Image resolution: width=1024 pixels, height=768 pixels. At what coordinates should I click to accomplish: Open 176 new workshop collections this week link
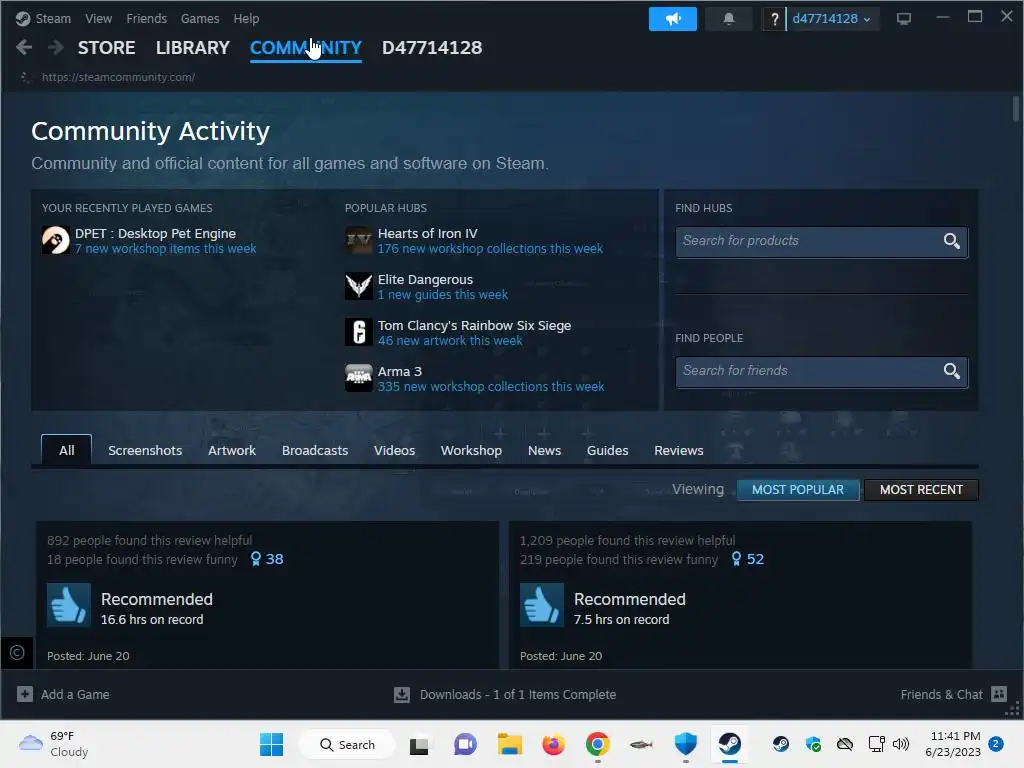pyautogui.click(x=490, y=249)
